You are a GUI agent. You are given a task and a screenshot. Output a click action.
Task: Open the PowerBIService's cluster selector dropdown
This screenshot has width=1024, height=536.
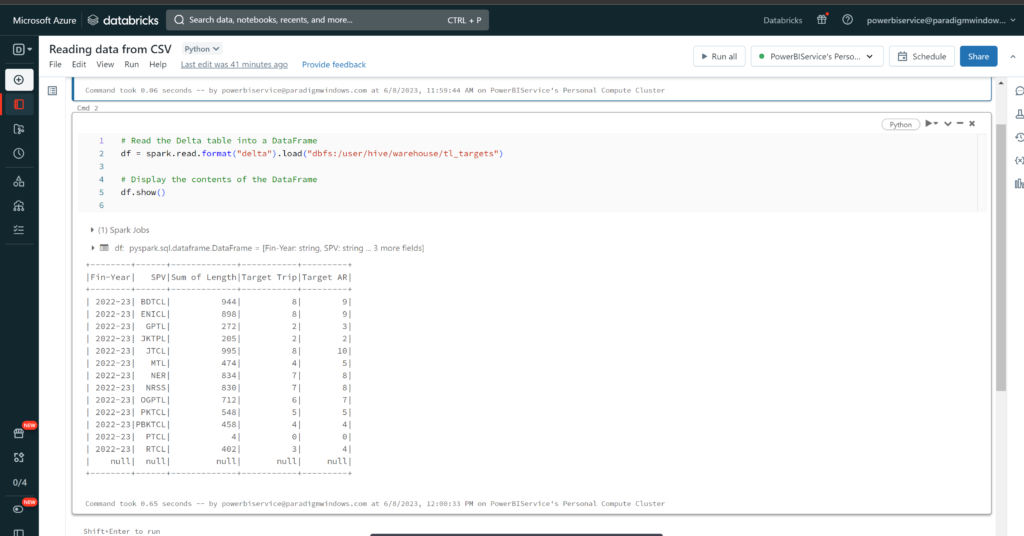[x=817, y=56]
